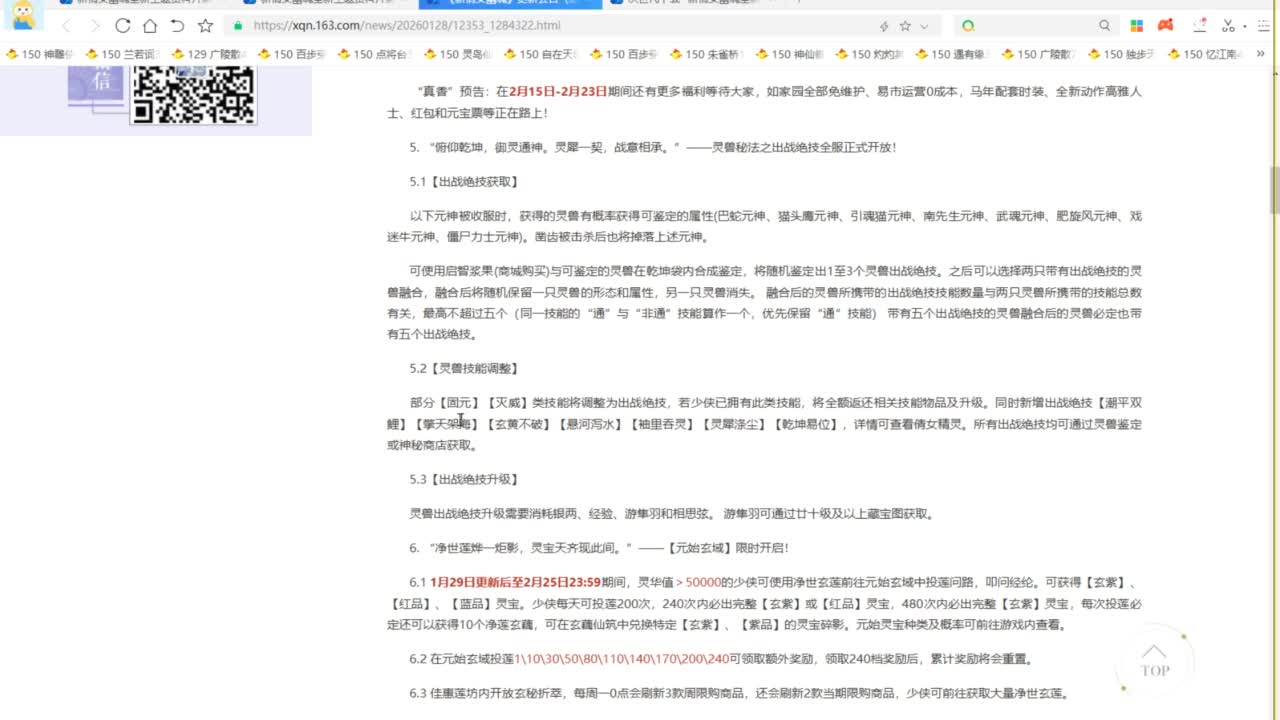The width and height of the screenshot is (1280, 720).
Task: Click the lightning speed-mode icon in address bar
Action: (x=883, y=26)
